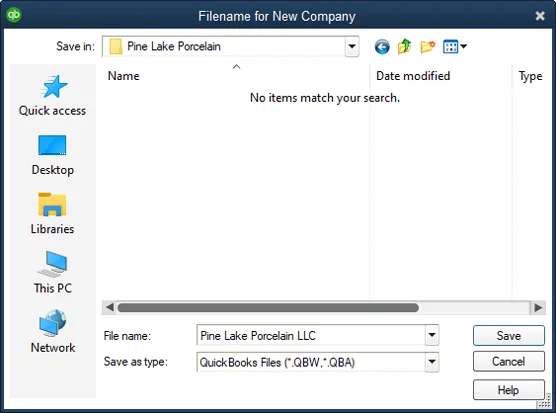The image size is (556, 413).
Task: Click into the File name text field
Action: 311,335
